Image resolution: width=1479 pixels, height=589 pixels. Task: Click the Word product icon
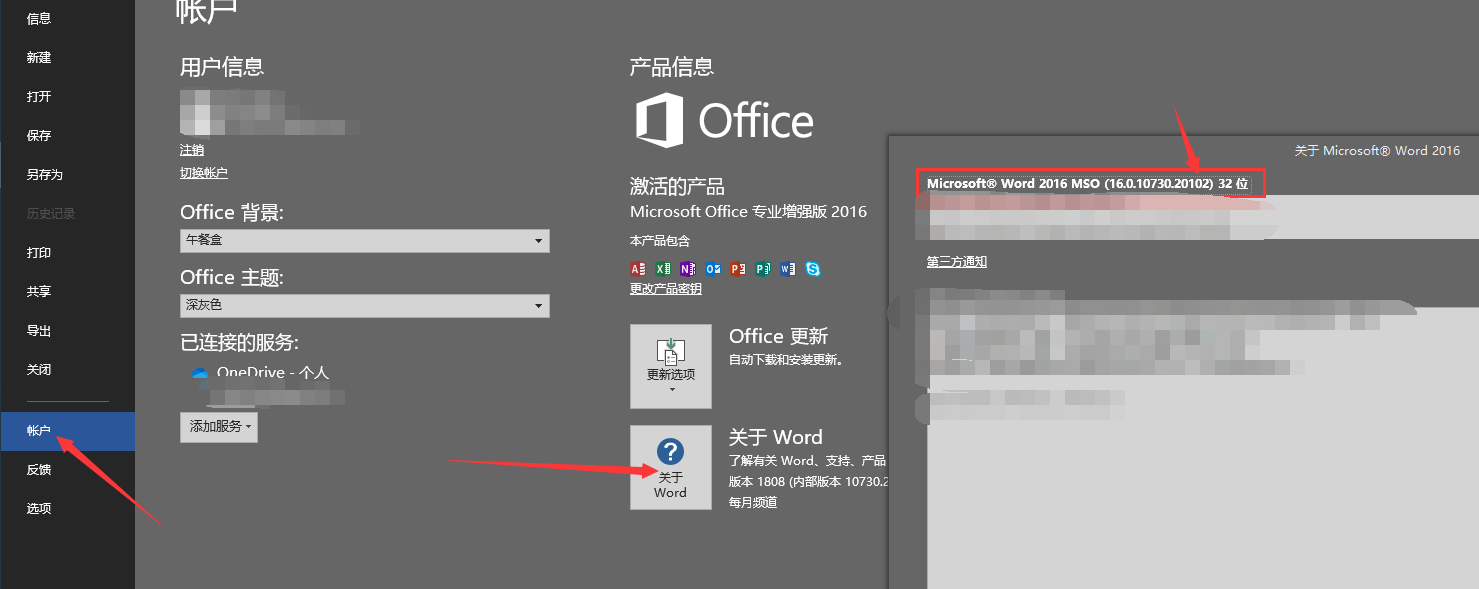coord(788,269)
